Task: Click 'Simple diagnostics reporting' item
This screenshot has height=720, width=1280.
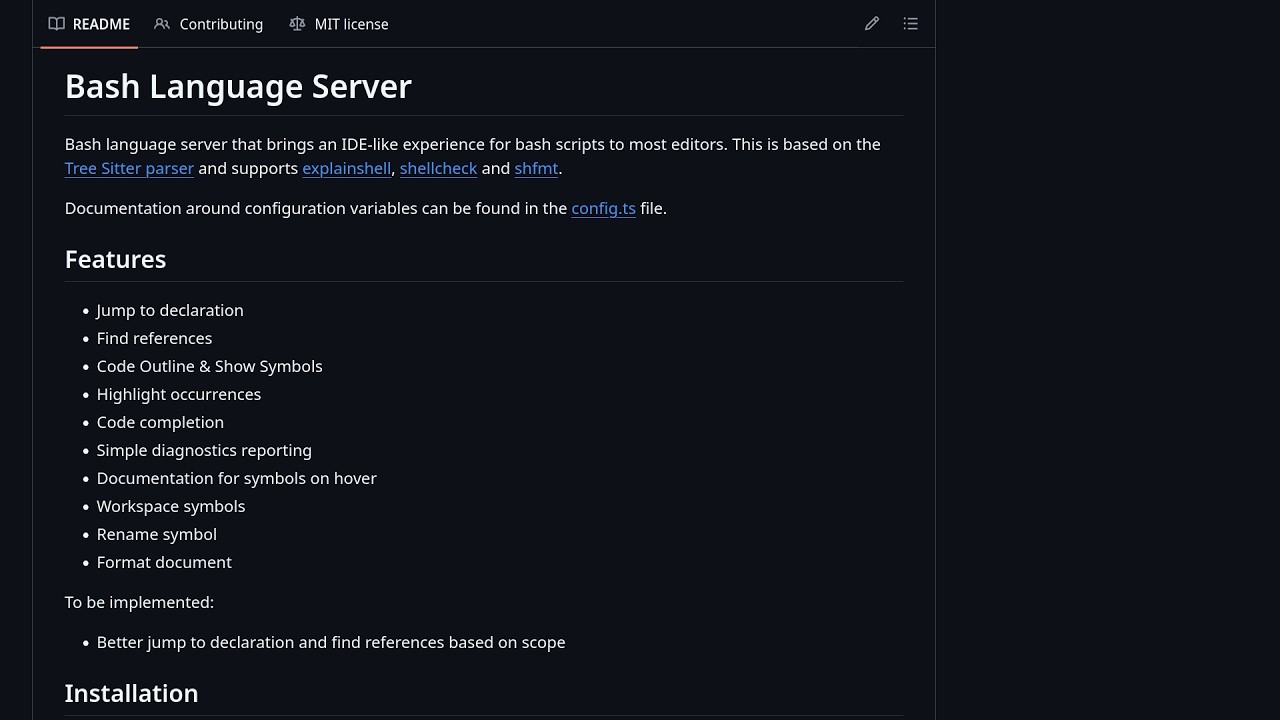Action: tap(204, 450)
